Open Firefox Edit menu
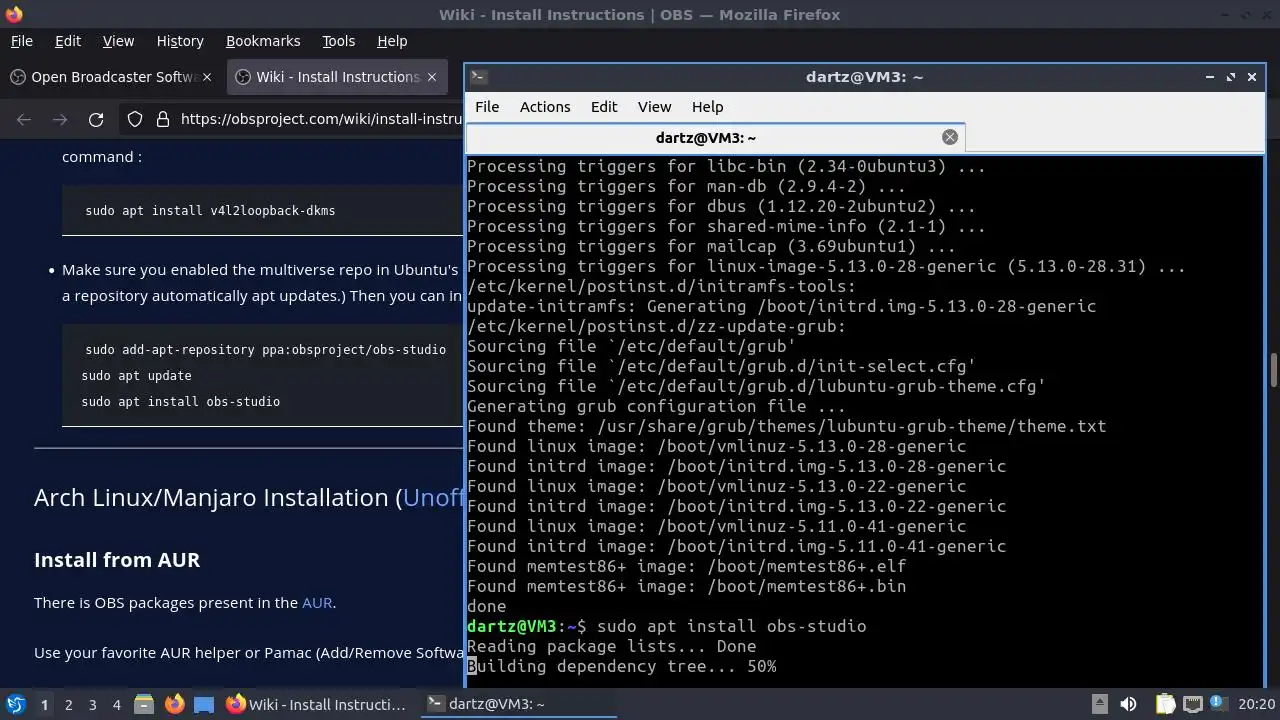The width and height of the screenshot is (1280, 720). [68, 41]
